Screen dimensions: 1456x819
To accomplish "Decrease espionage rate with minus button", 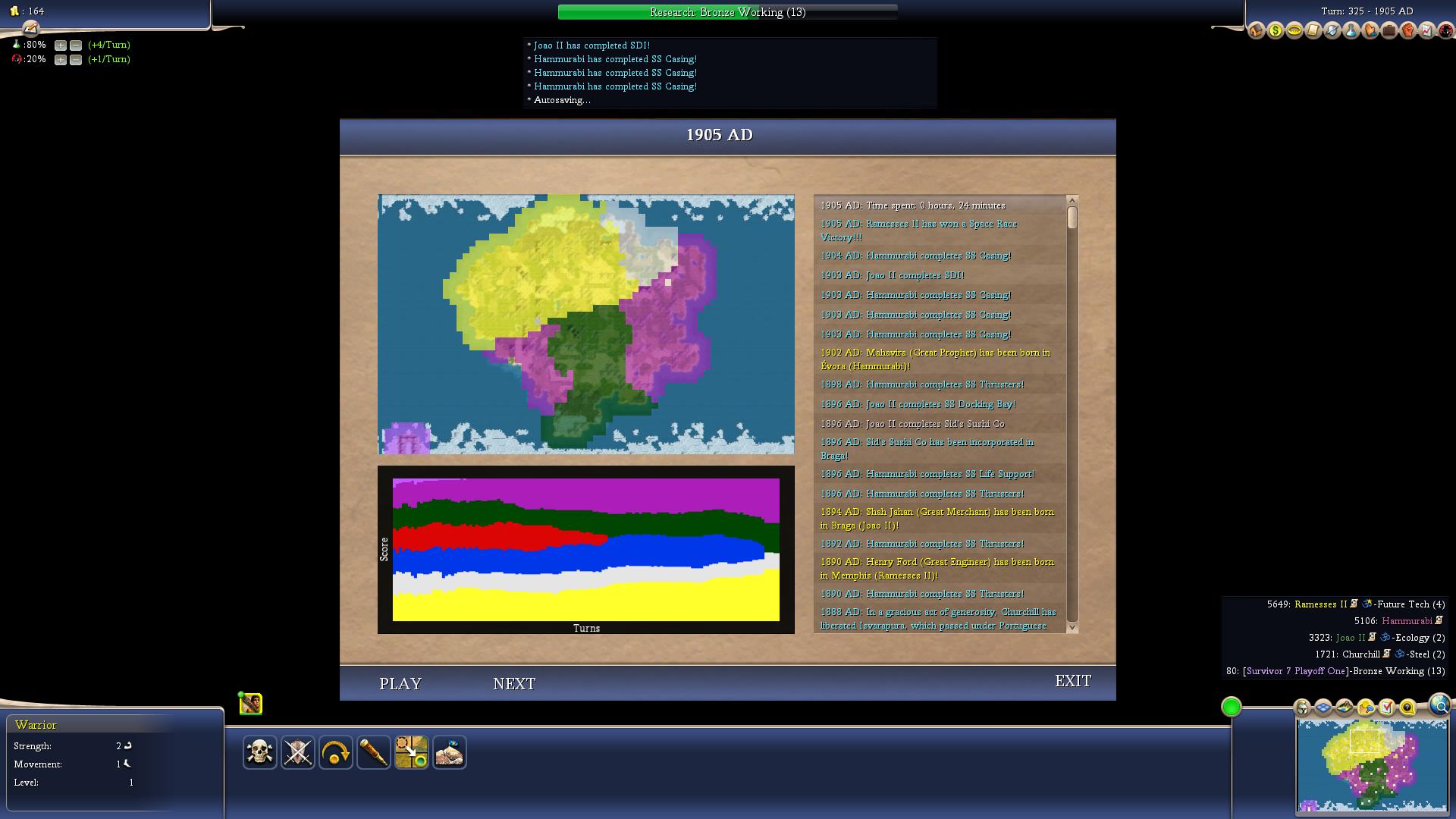I will (76, 60).
